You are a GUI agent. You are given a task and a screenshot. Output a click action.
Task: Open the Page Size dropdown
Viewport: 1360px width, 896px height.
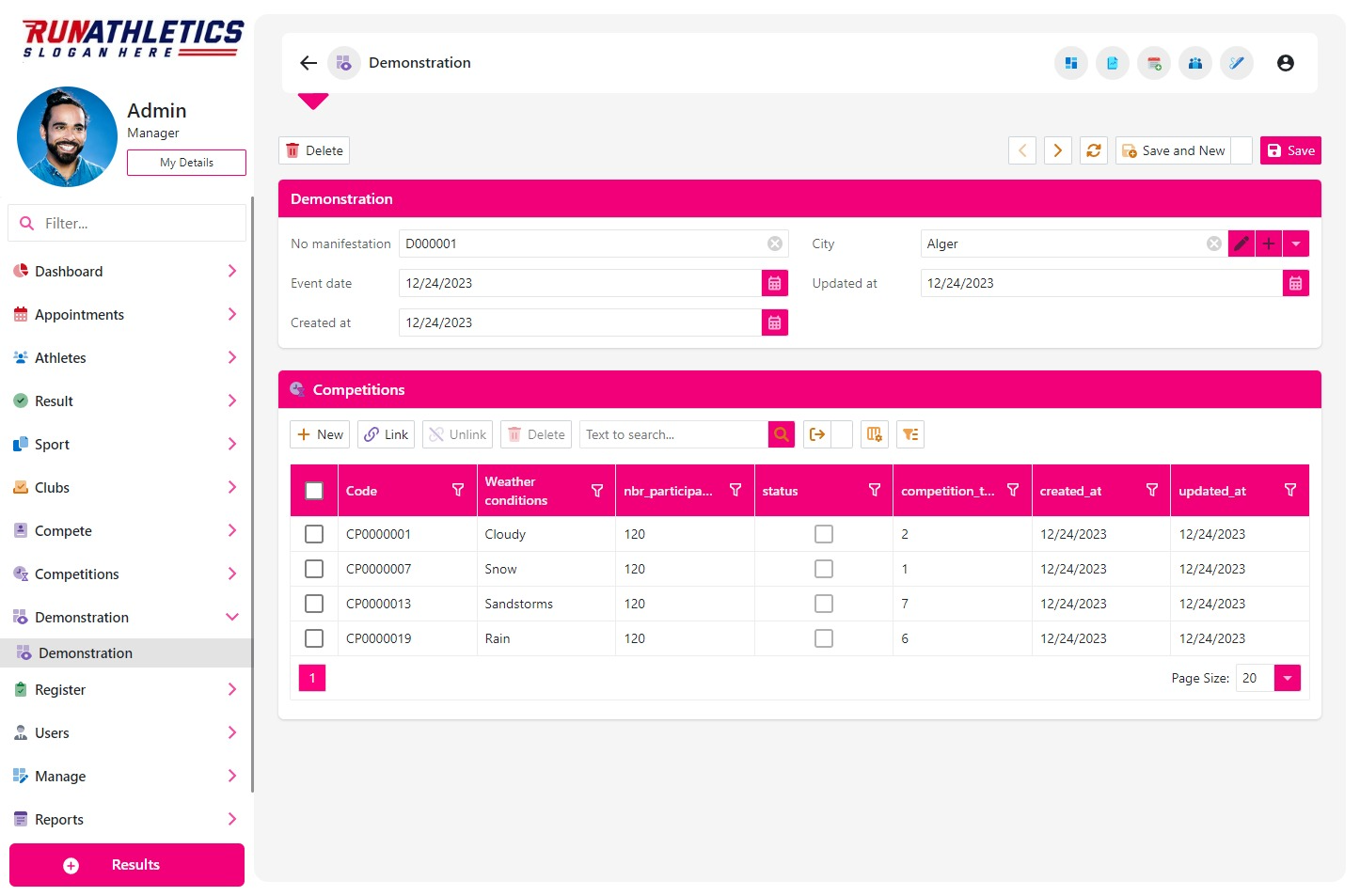pos(1287,677)
